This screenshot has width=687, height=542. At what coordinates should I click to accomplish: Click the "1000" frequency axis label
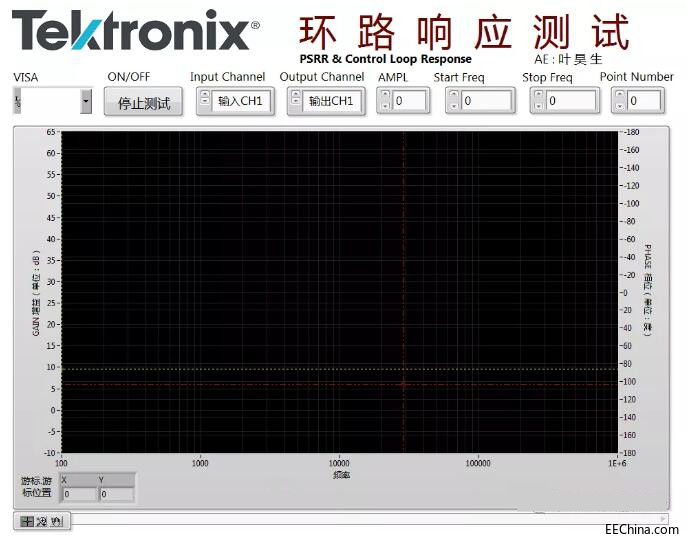[200, 463]
